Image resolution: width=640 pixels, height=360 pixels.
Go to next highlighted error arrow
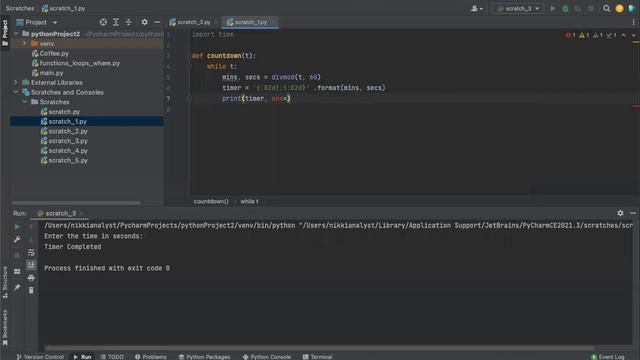pyautogui.click(x=633, y=36)
